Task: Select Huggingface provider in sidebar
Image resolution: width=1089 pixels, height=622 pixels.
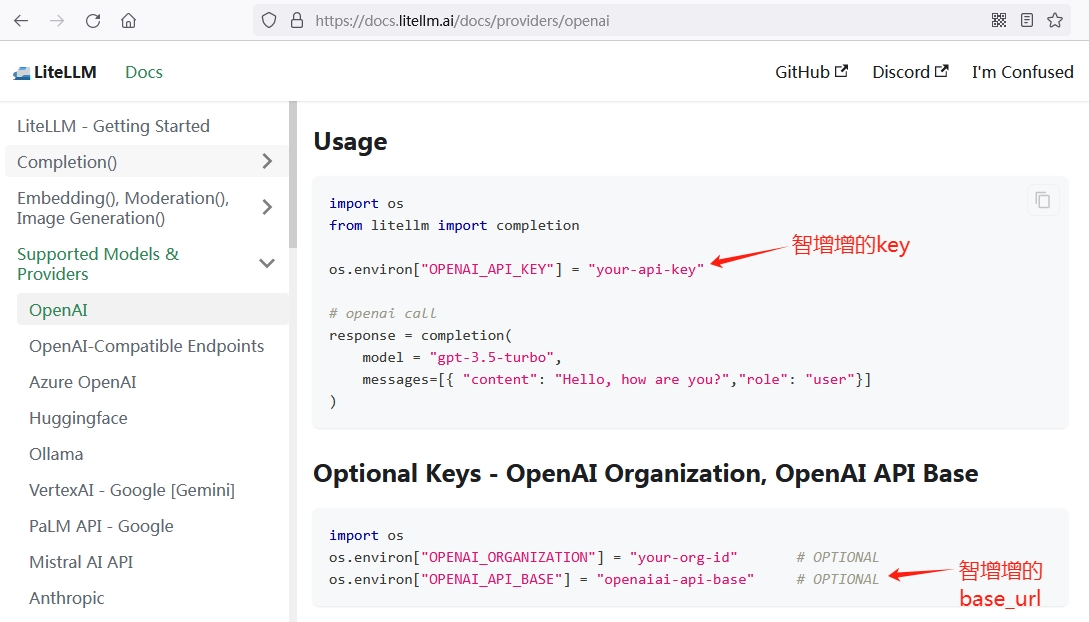Action: 78,418
